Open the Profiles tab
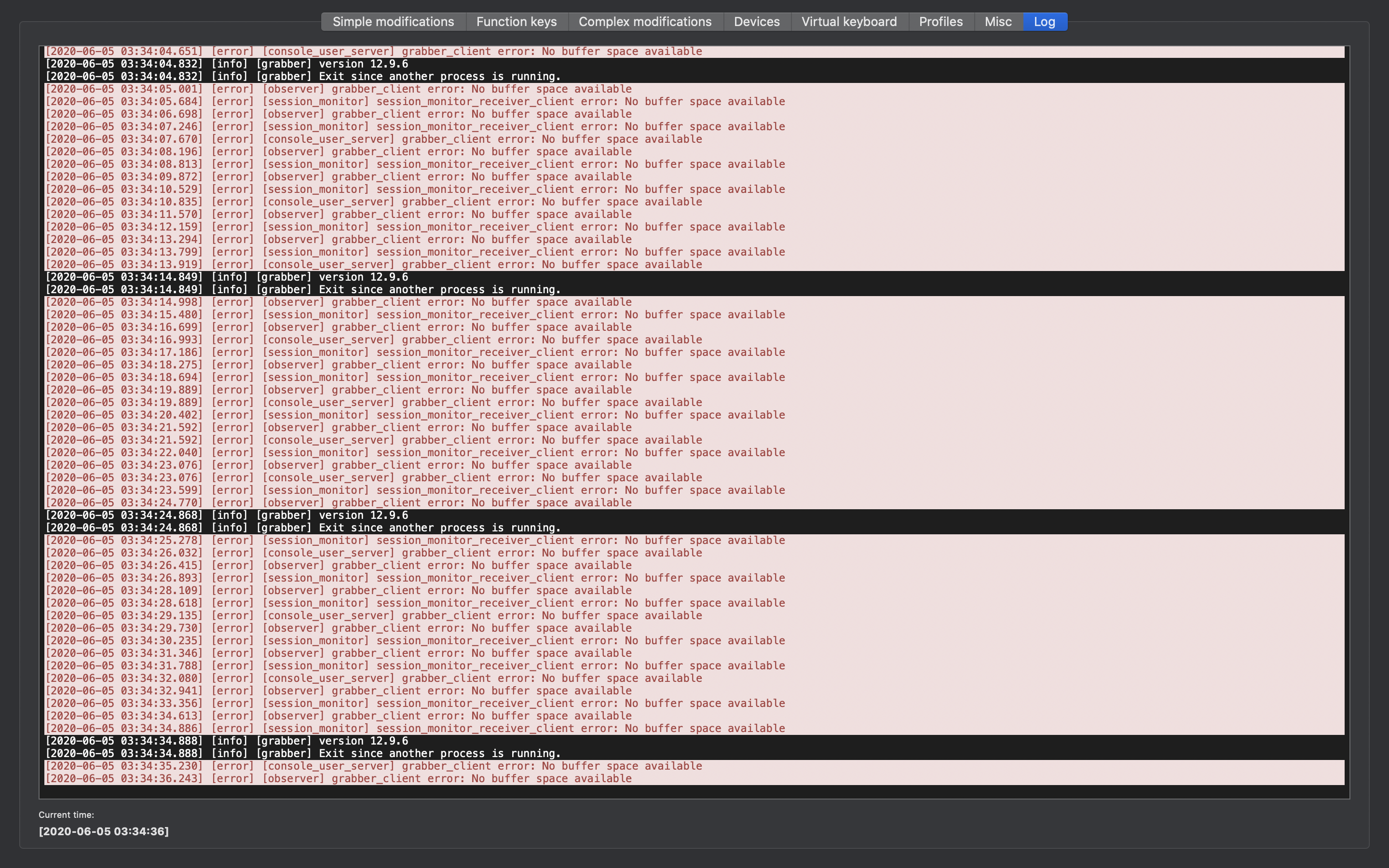Image resolution: width=1389 pixels, height=868 pixels. (940, 22)
